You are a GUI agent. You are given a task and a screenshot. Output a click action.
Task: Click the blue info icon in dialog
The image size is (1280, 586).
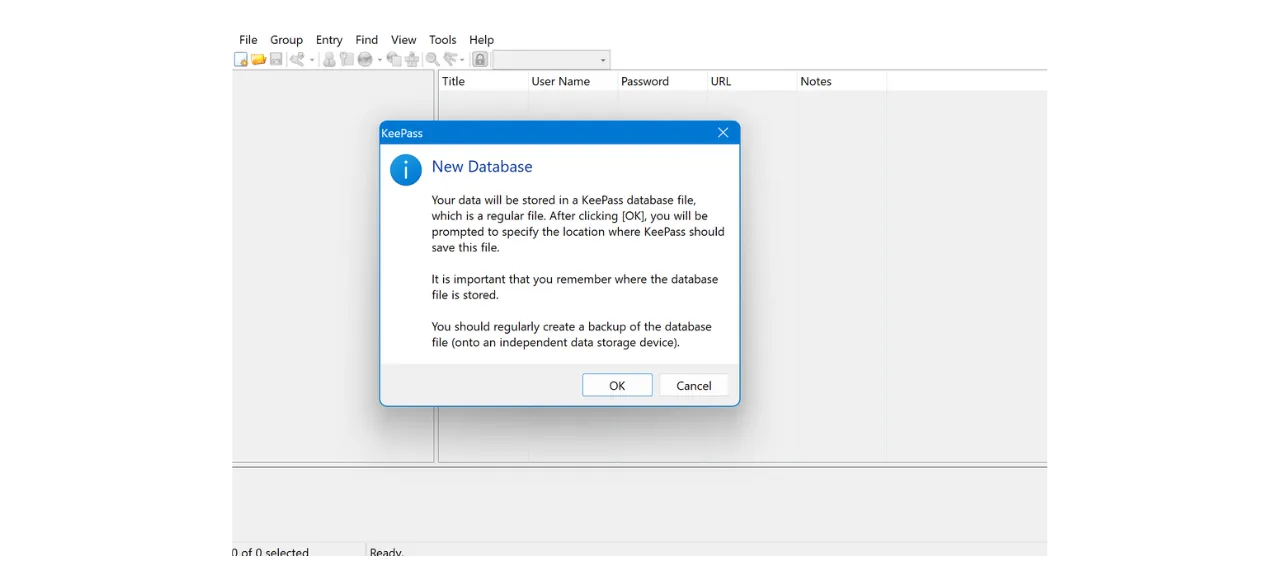point(405,170)
